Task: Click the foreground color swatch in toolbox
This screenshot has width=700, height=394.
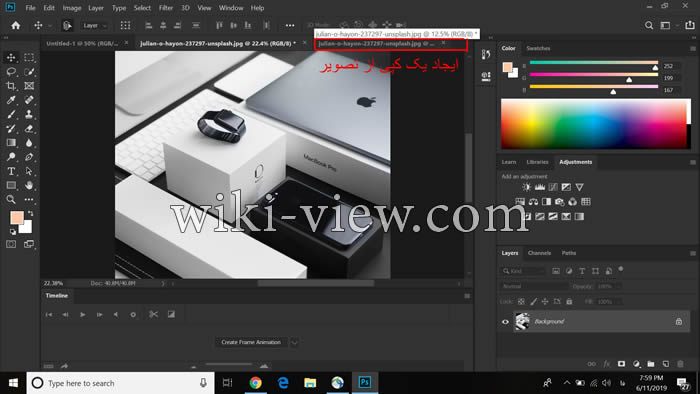Action: click(17, 218)
